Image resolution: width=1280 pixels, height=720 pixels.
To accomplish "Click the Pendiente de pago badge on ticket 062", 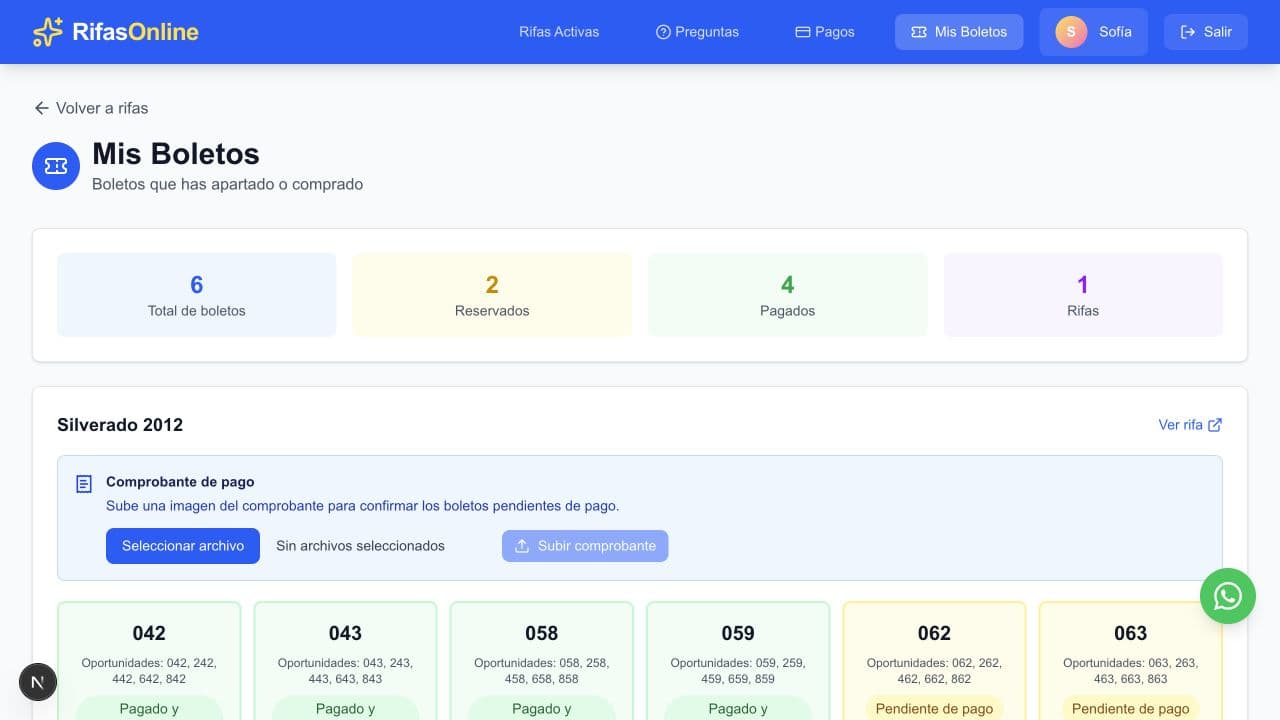I will (x=934, y=708).
